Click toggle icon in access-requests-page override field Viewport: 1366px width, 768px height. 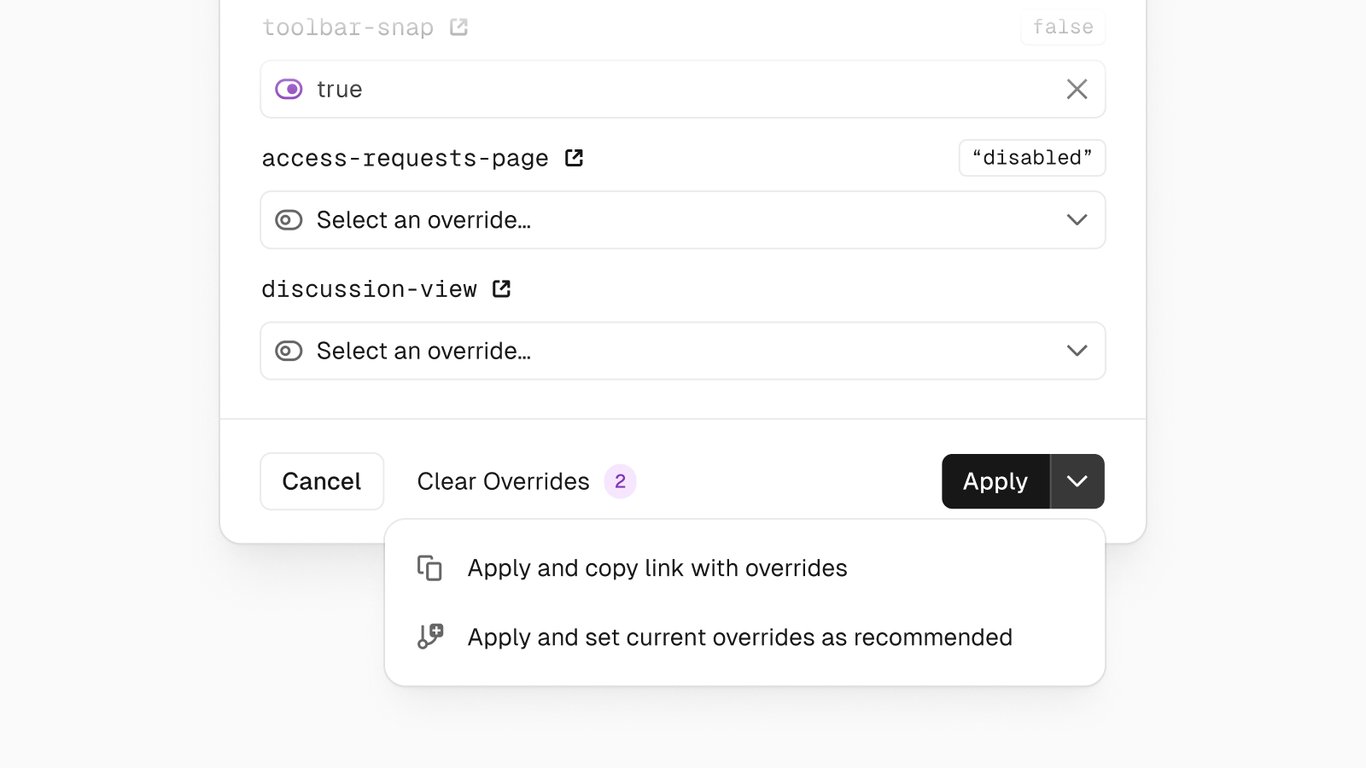[x=289, y=220]
